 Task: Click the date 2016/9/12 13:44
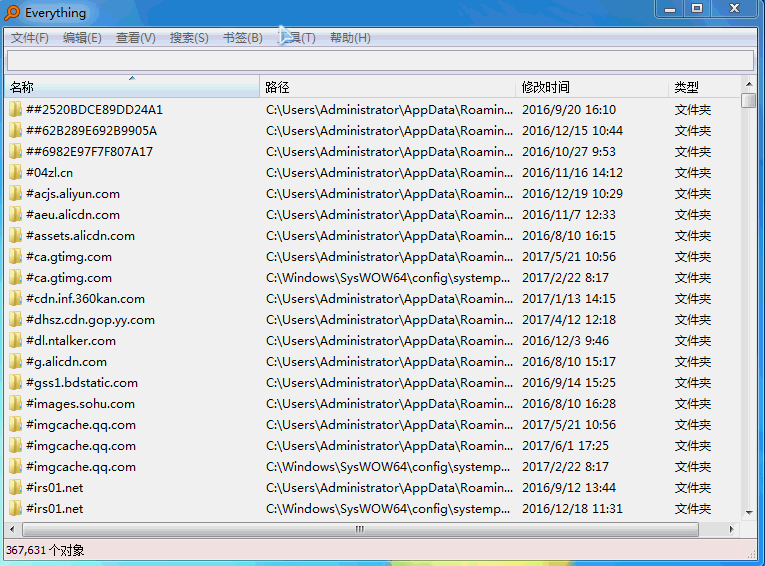(569, 487)
